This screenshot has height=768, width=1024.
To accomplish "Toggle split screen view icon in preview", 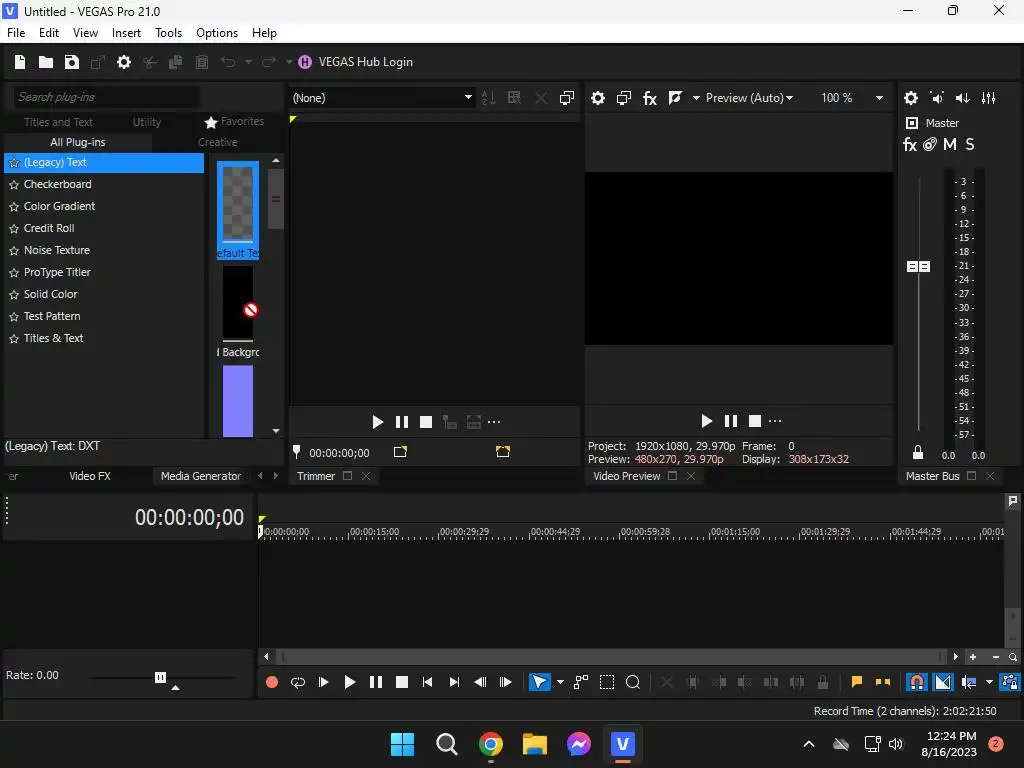I will [x=675, y=98].
